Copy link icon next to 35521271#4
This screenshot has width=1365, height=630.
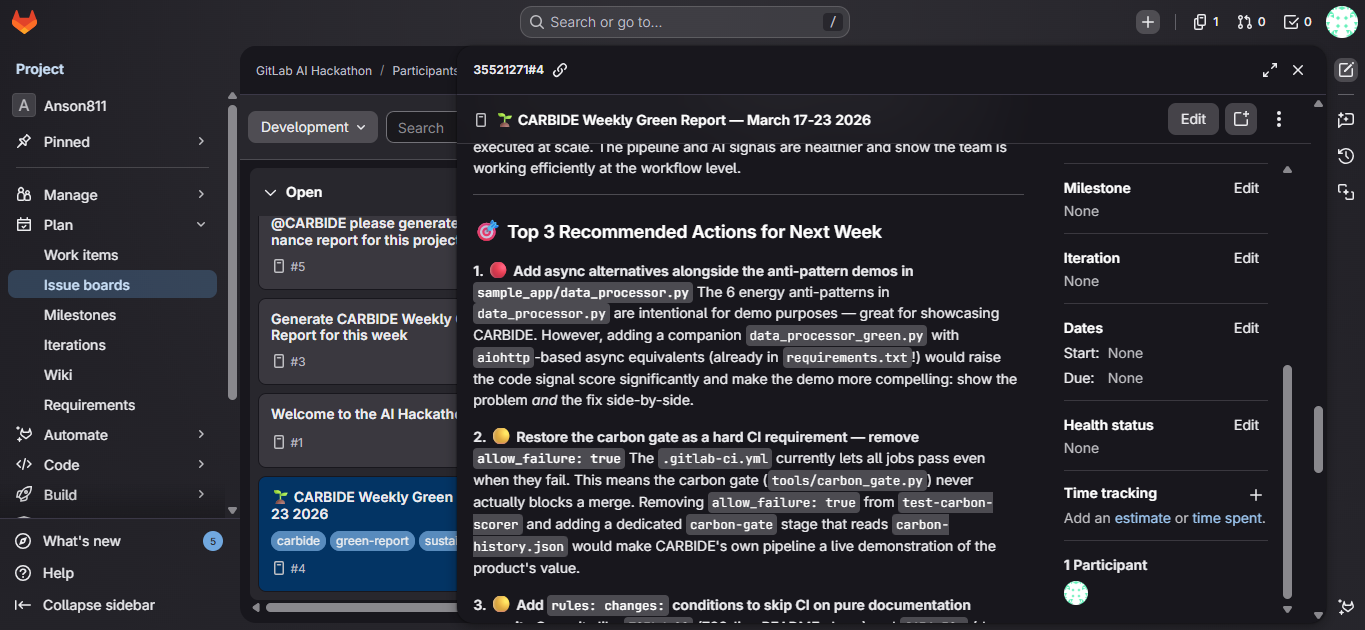click(560, 70)
